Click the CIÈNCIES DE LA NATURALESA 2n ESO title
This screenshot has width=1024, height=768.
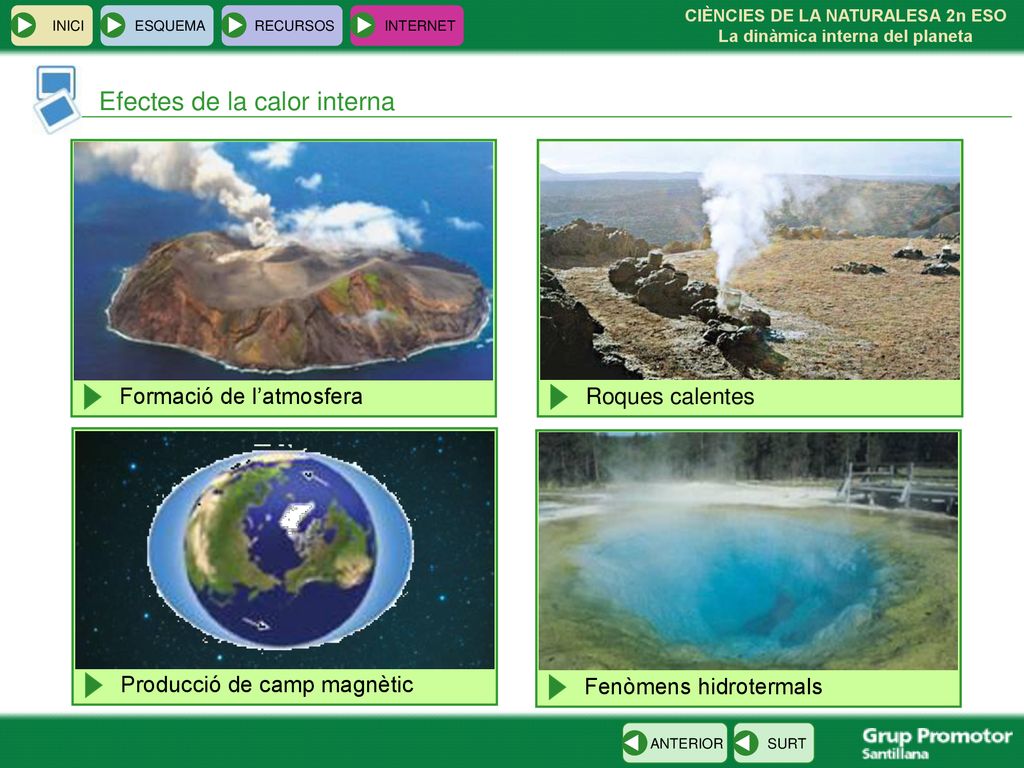point(846,16)
